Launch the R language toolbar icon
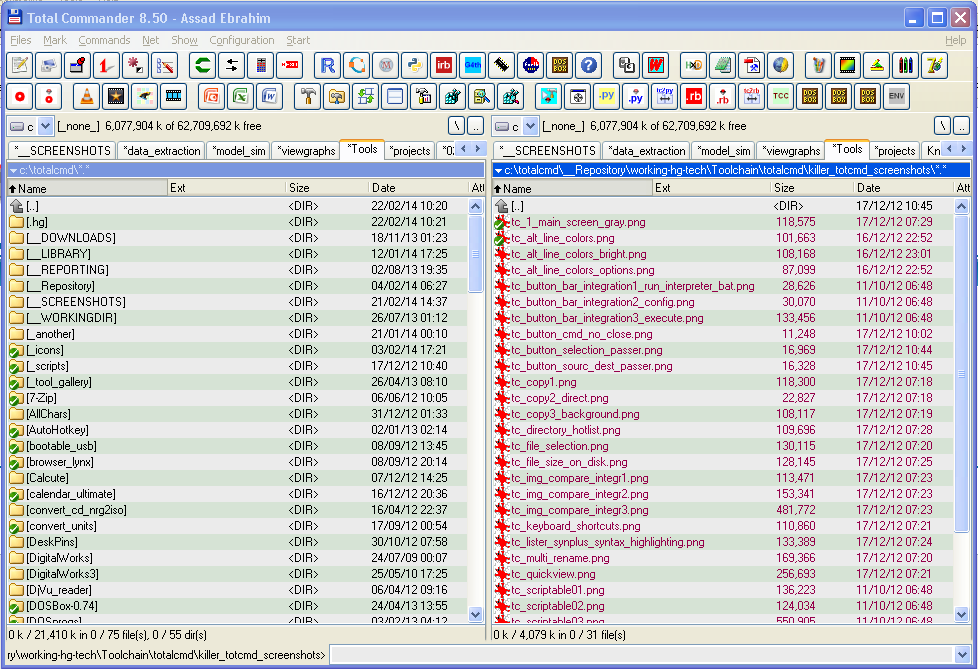Viewport: 978px width, 669px height. pyautogui.click(x=327, y=65)
